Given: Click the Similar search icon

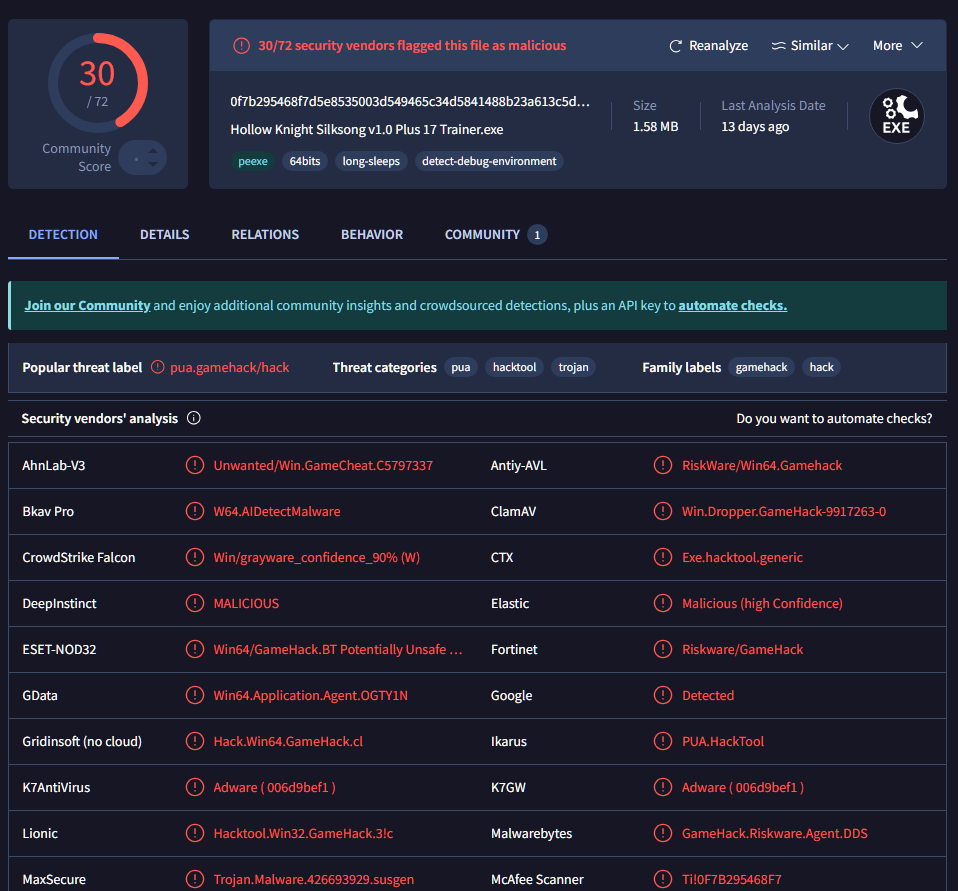Looking at the screenshot, I should tap(778, 46).
